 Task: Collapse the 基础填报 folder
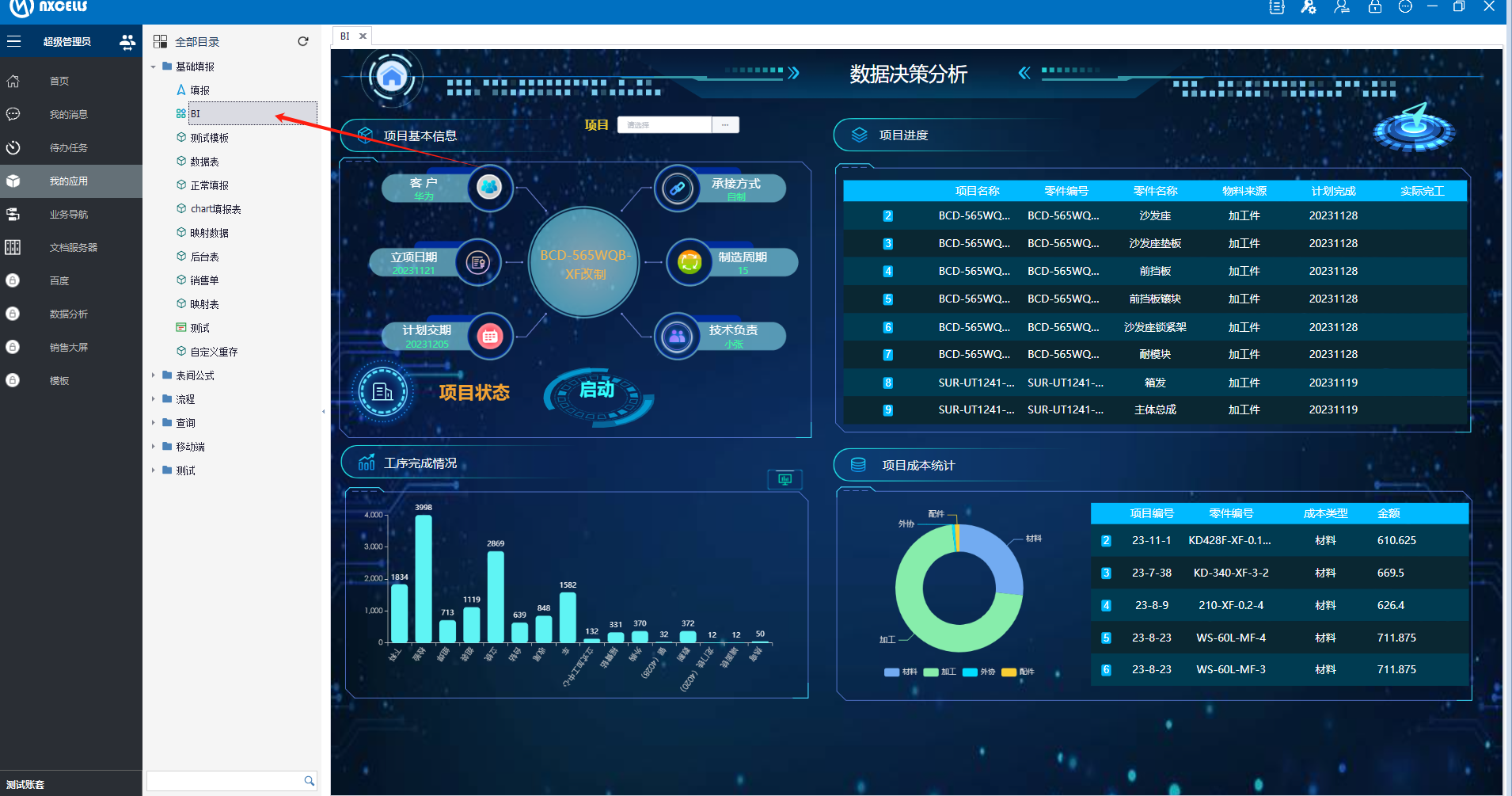click(x=154, y=67)
